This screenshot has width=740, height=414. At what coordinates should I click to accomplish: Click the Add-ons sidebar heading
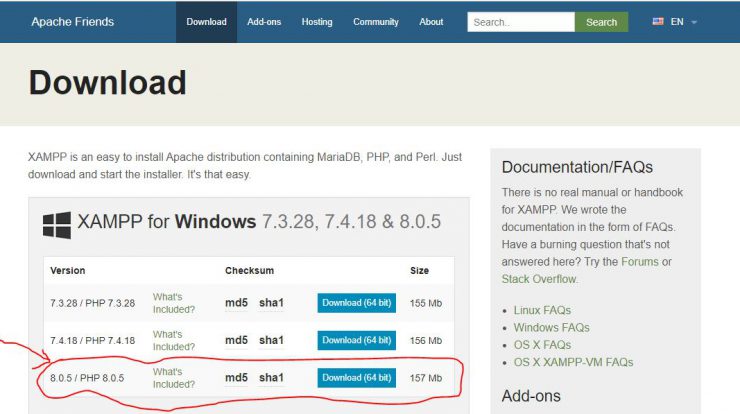pyautogui.click(x=531, y=396)
